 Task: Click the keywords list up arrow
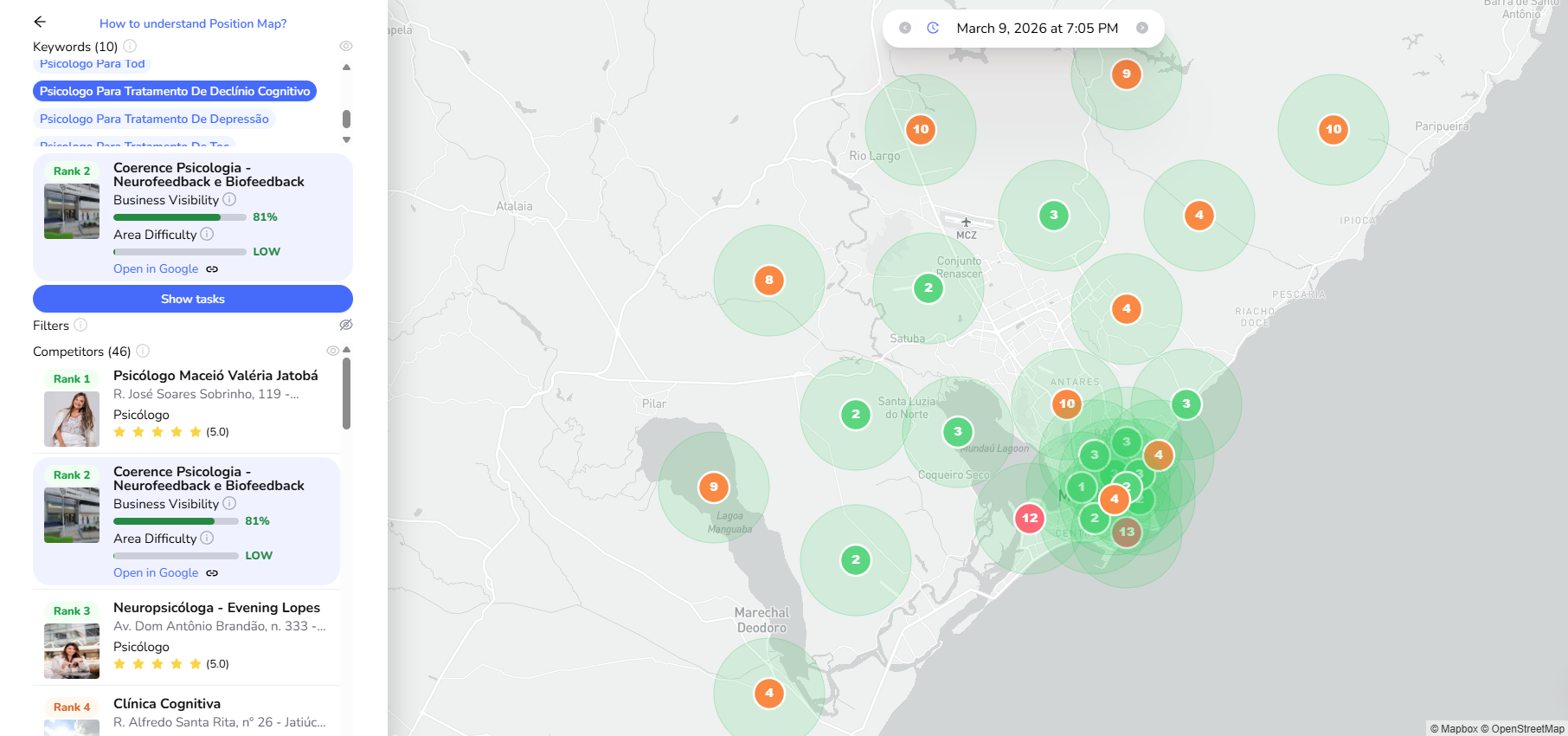[346, 67]
